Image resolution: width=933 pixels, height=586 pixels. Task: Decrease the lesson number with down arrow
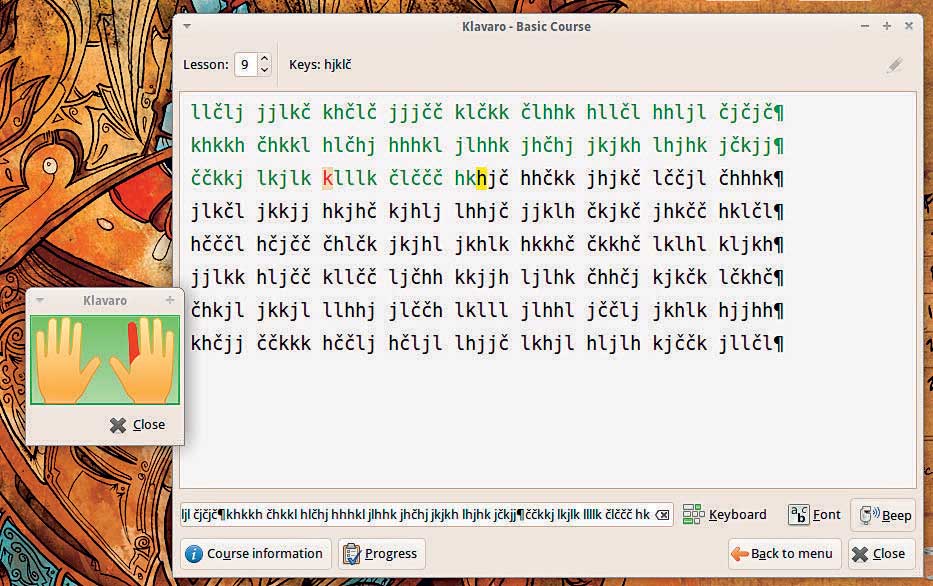pos(264,70)
